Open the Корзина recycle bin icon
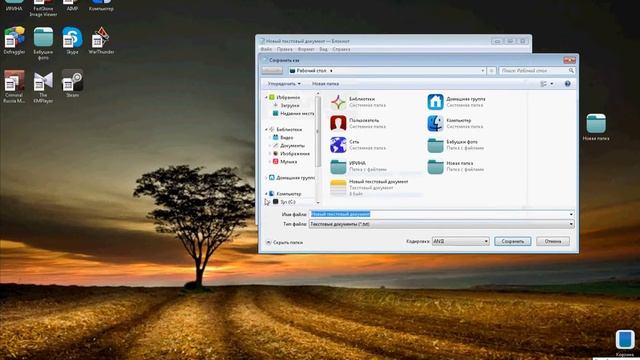 (x=625, y=343)
